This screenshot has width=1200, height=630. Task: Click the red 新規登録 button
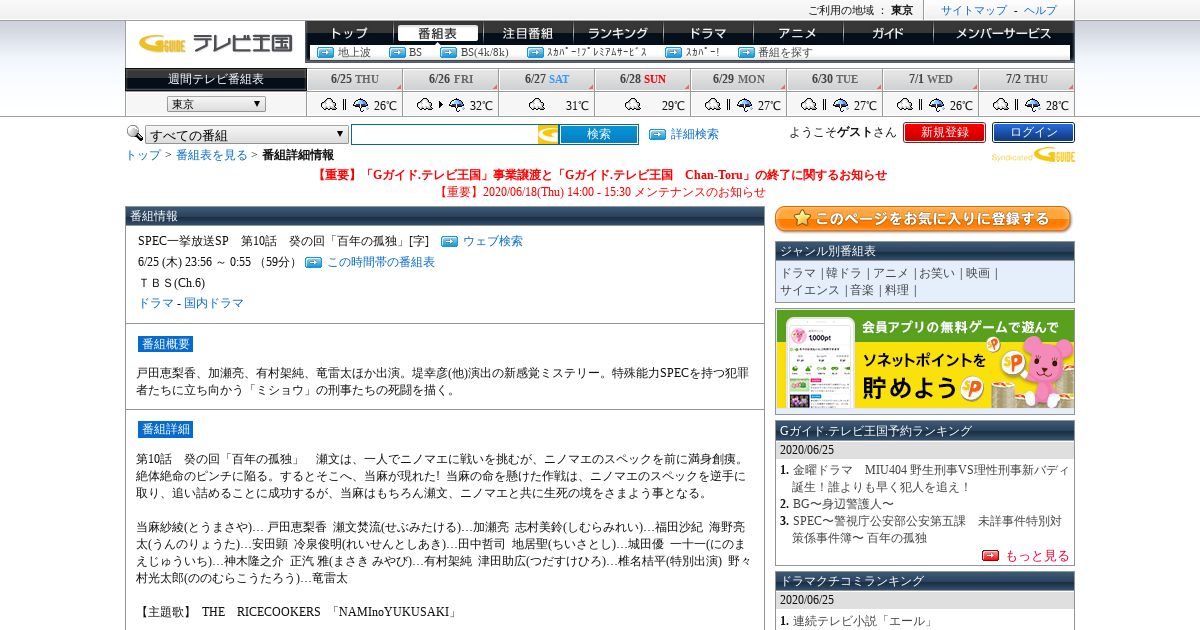(x=944, y=132)
